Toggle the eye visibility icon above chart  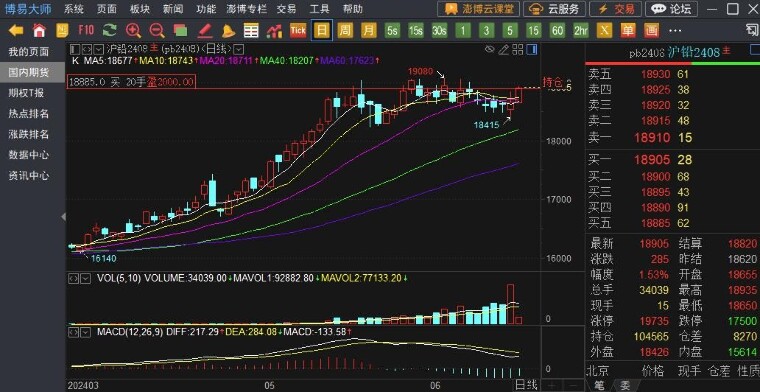point(490,49)
